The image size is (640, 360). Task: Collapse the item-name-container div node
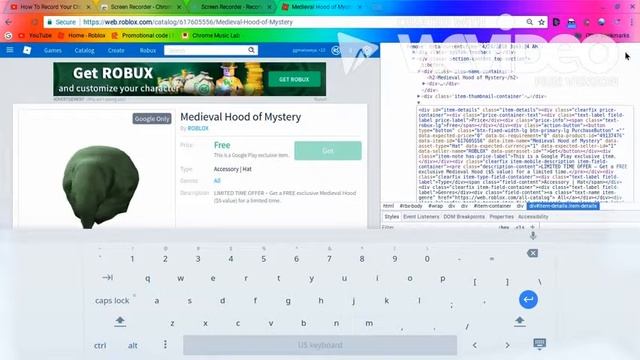pos(419,71)
